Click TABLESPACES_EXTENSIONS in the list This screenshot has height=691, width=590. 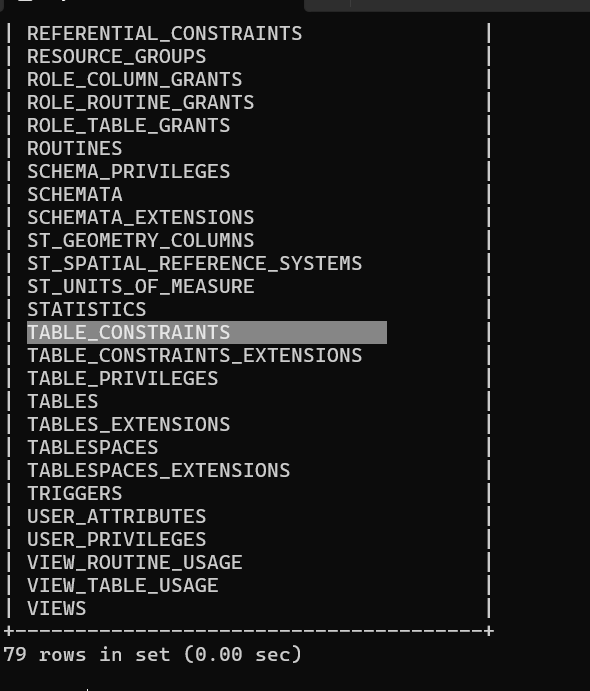click(x=159, y=470)
